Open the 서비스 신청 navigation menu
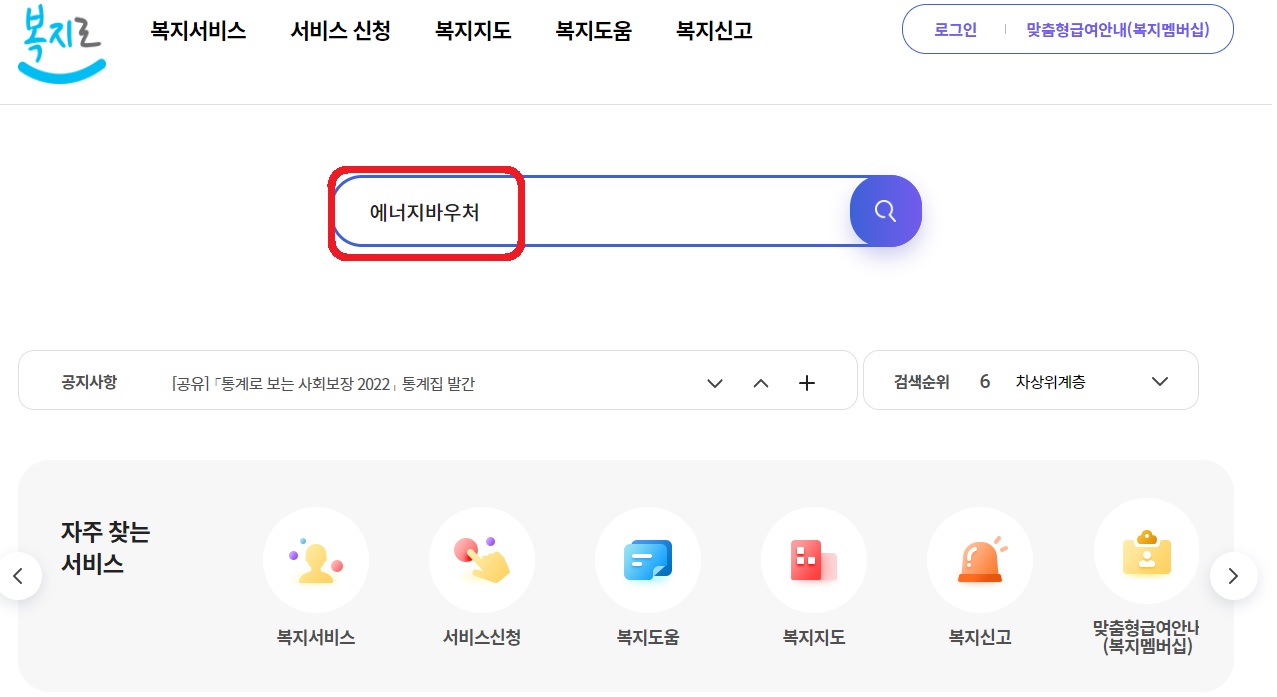1277x697 pixels. tap(340, 31)
